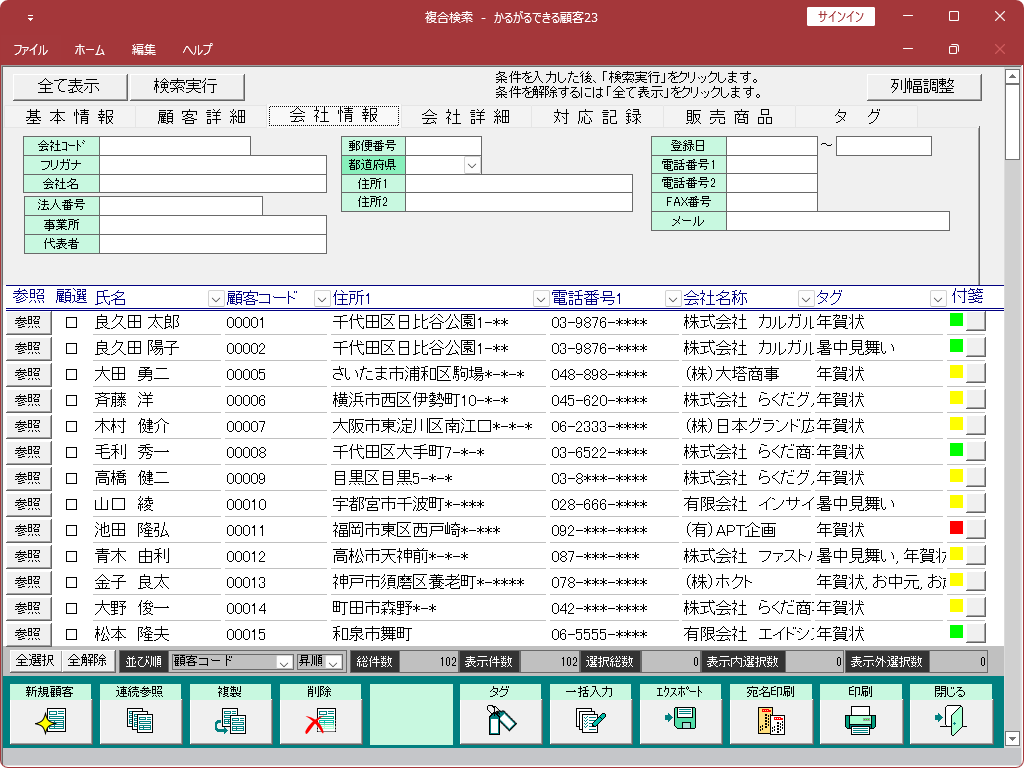Open the 都道府県 prefecture dropdown
1024x768 pixels.
[472, 165]
